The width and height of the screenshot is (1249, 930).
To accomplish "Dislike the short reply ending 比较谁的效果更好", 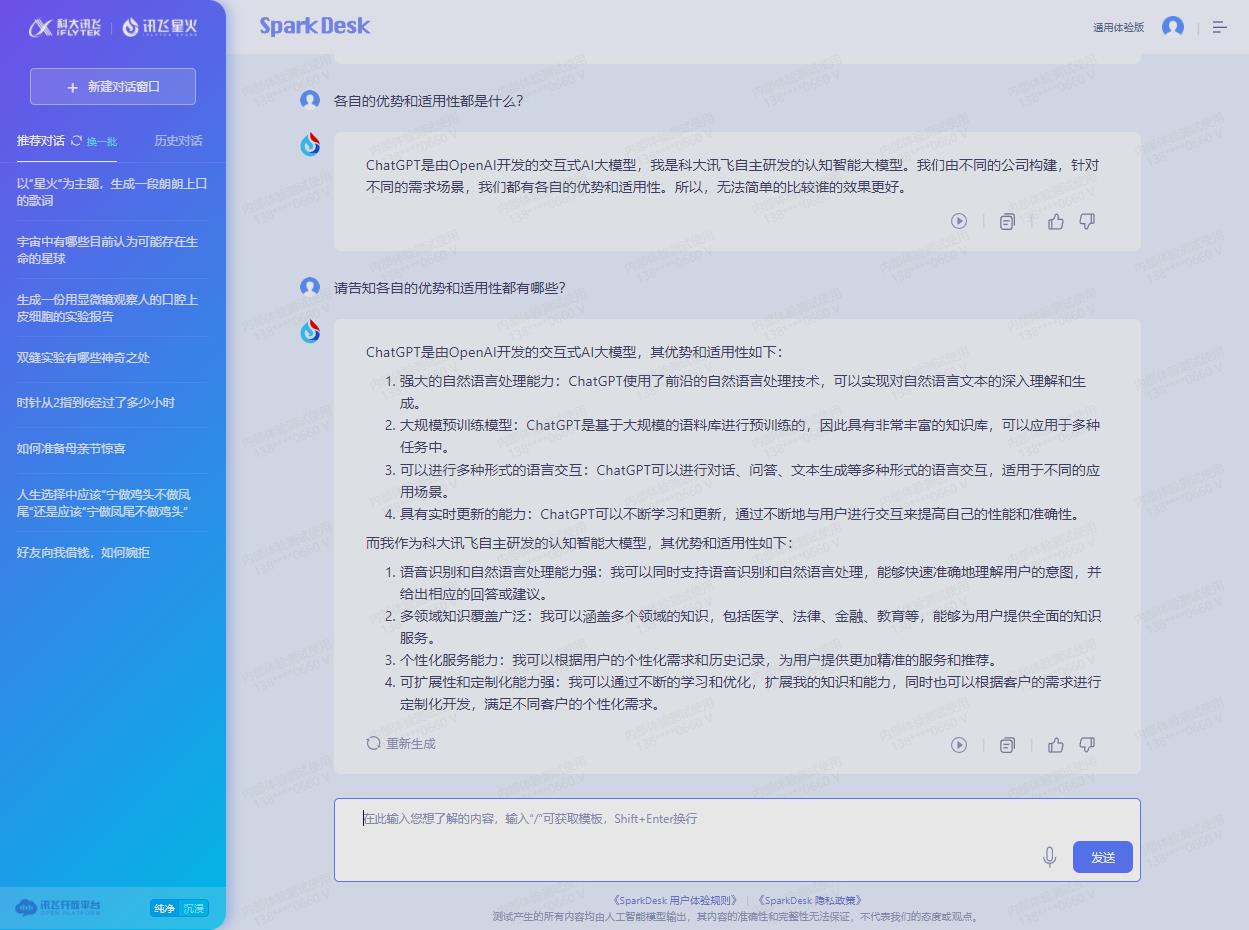I will tap(1087, 221).
